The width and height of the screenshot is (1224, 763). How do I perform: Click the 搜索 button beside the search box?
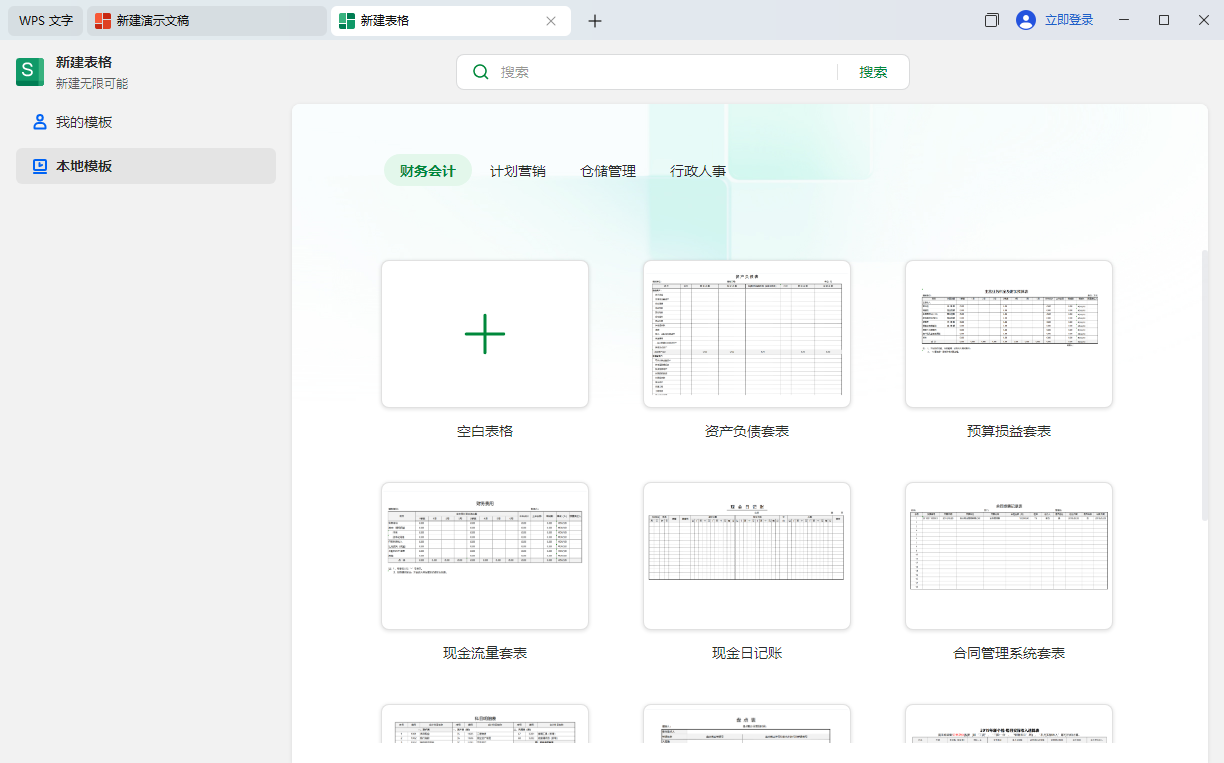871,71
